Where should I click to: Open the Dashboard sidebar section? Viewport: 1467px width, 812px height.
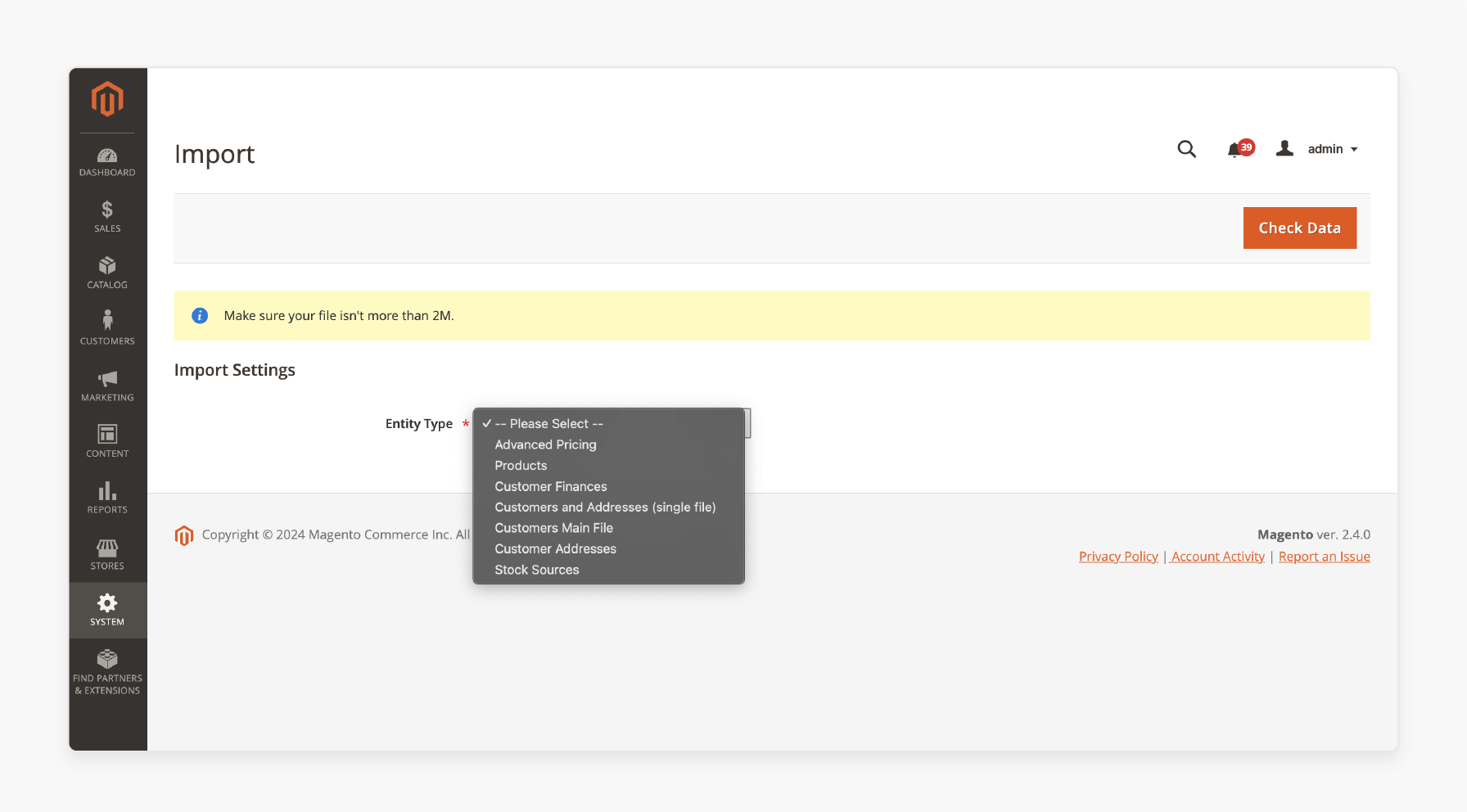107,162
